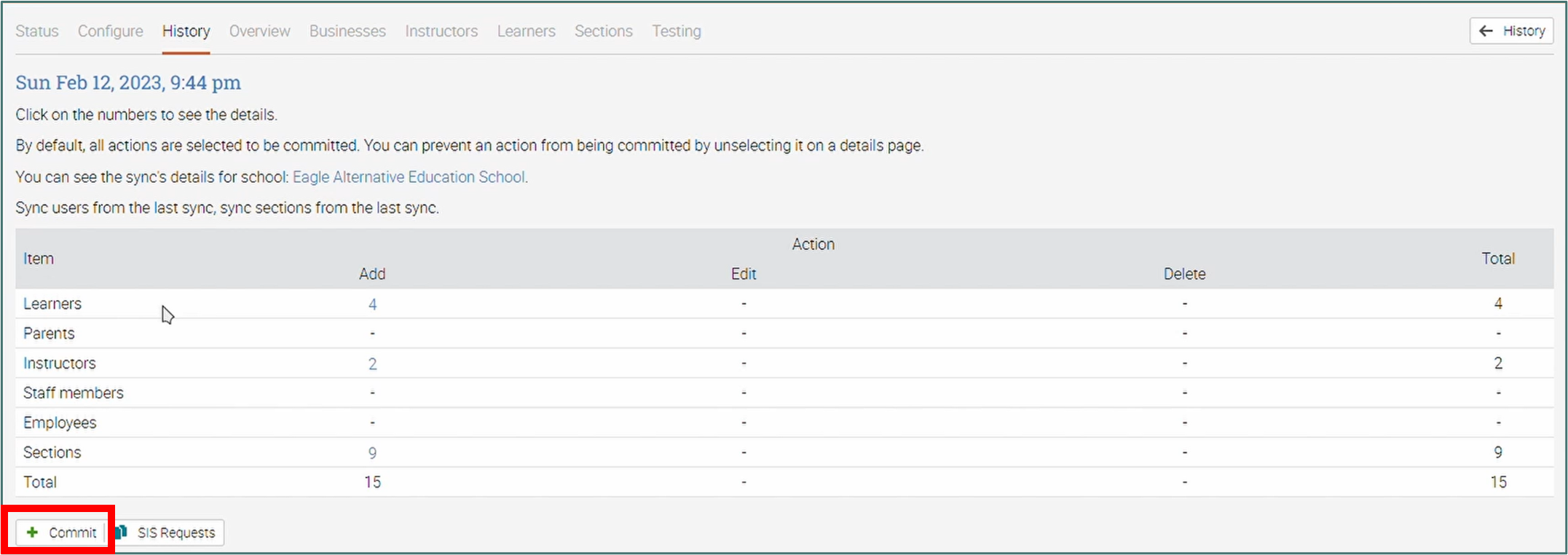1568x555 pixels.
Task: View details of 4 added Learners
Action: [372, 304]
